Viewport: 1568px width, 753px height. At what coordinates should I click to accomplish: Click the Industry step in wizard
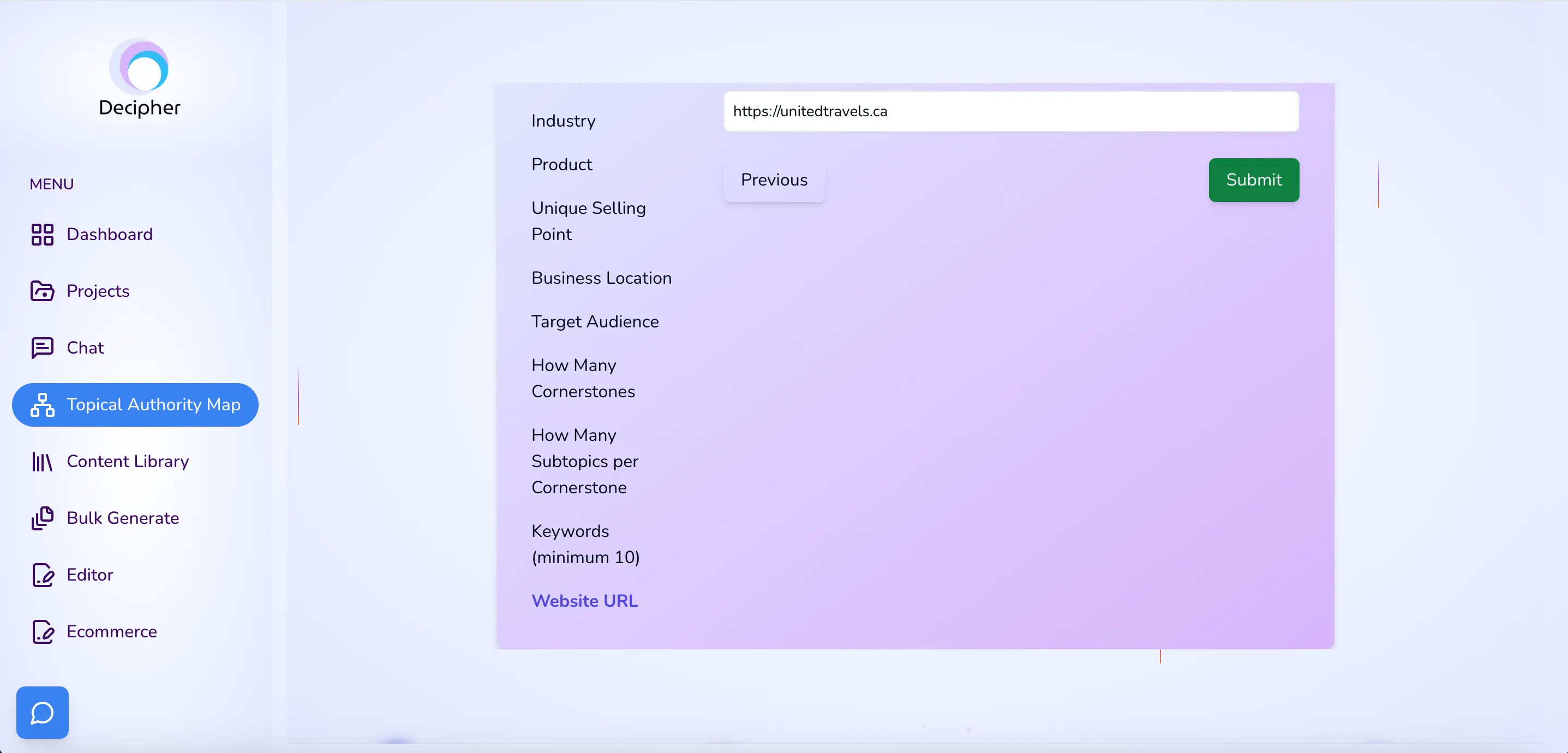click(563, 121)
